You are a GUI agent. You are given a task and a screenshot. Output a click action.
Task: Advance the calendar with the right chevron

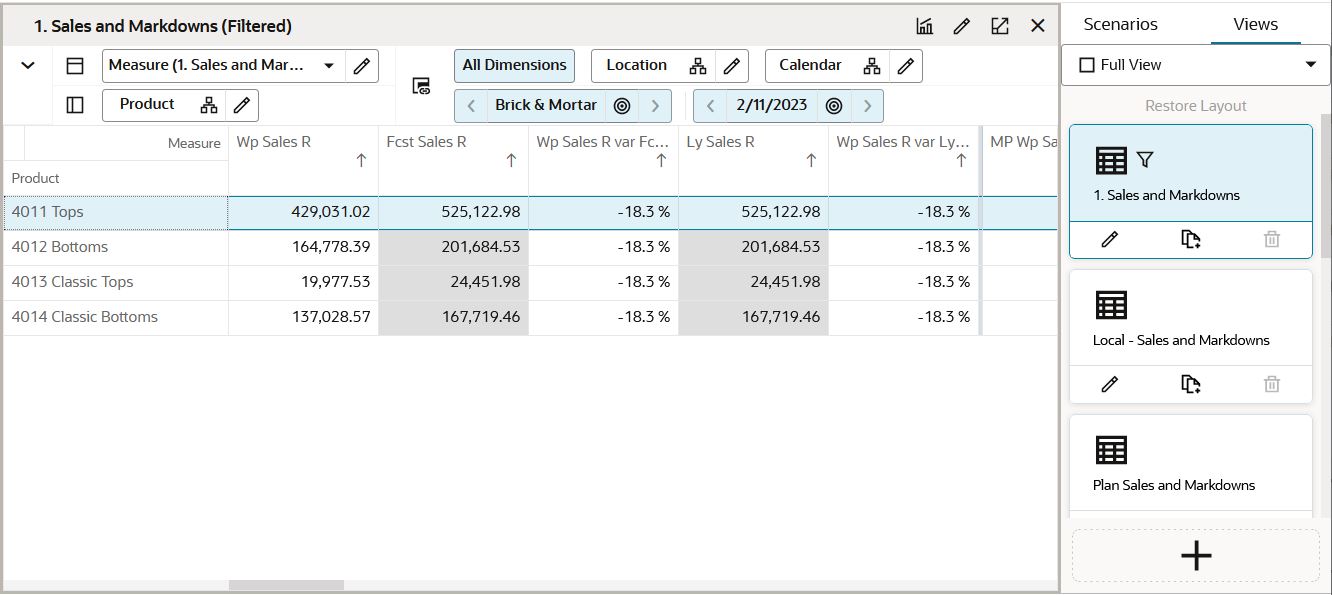(x=866, y=104)
